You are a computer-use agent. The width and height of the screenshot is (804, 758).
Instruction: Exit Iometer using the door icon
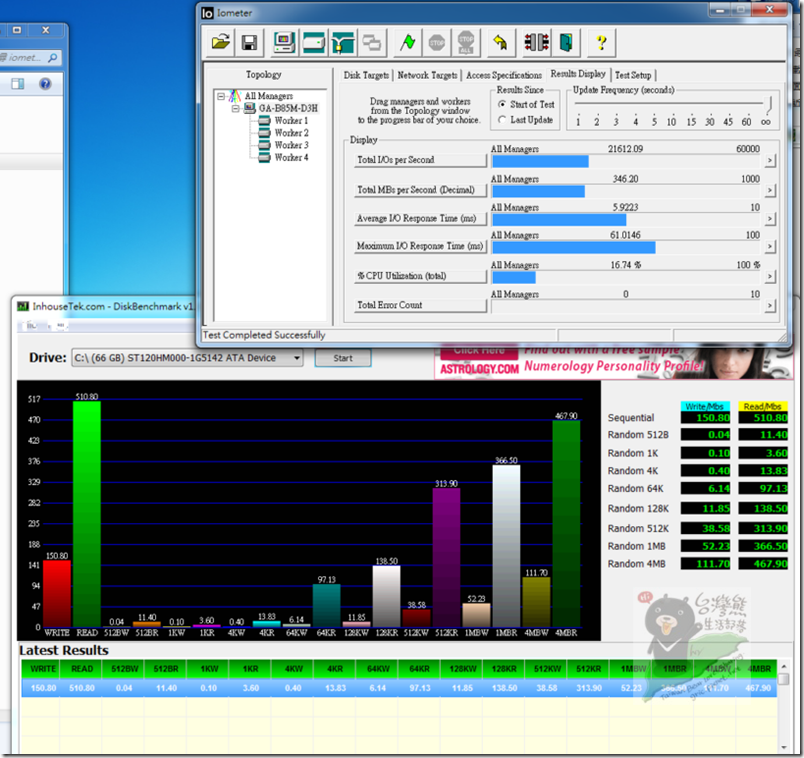tap(566, 42)
